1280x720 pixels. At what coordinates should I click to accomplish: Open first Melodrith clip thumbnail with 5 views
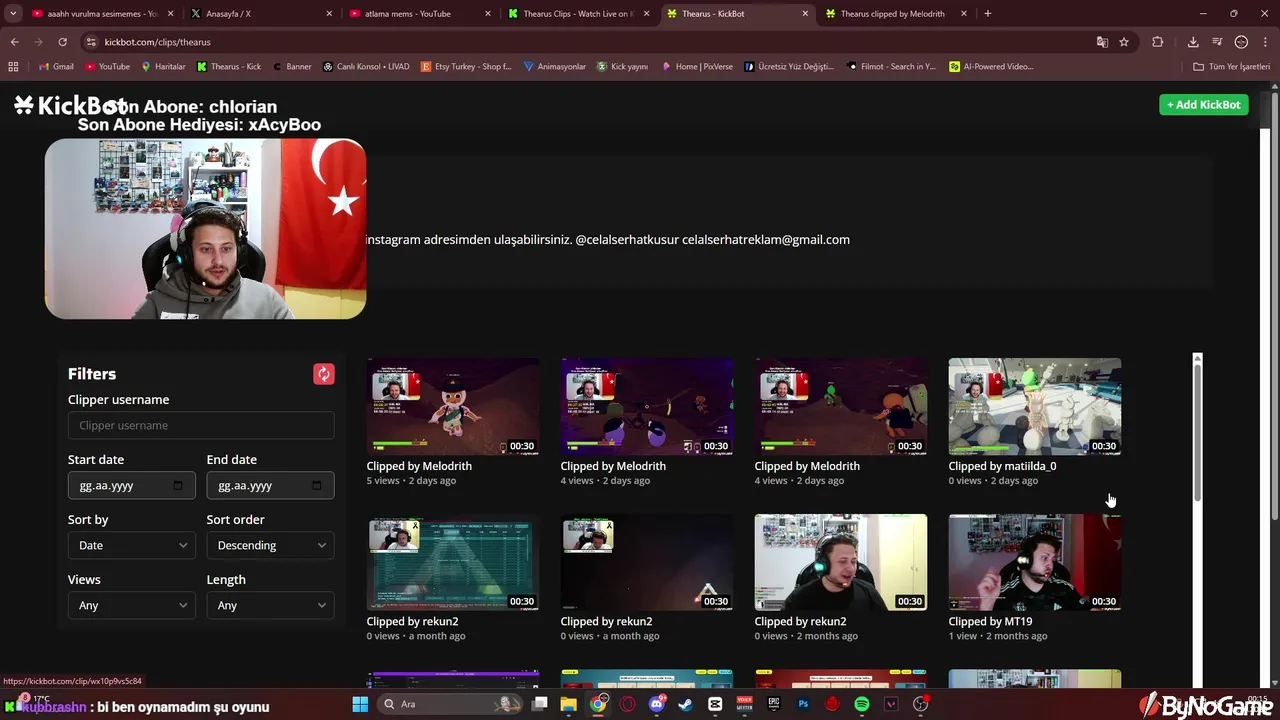pyautogui.click(x=453, y=406)
